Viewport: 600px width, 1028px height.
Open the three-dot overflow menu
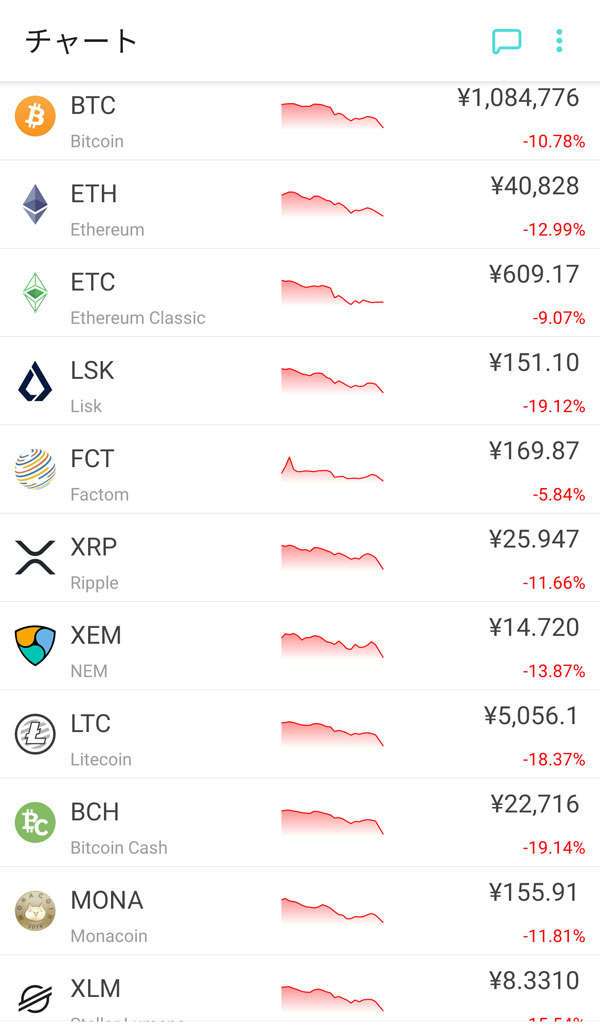click(559, 41)
